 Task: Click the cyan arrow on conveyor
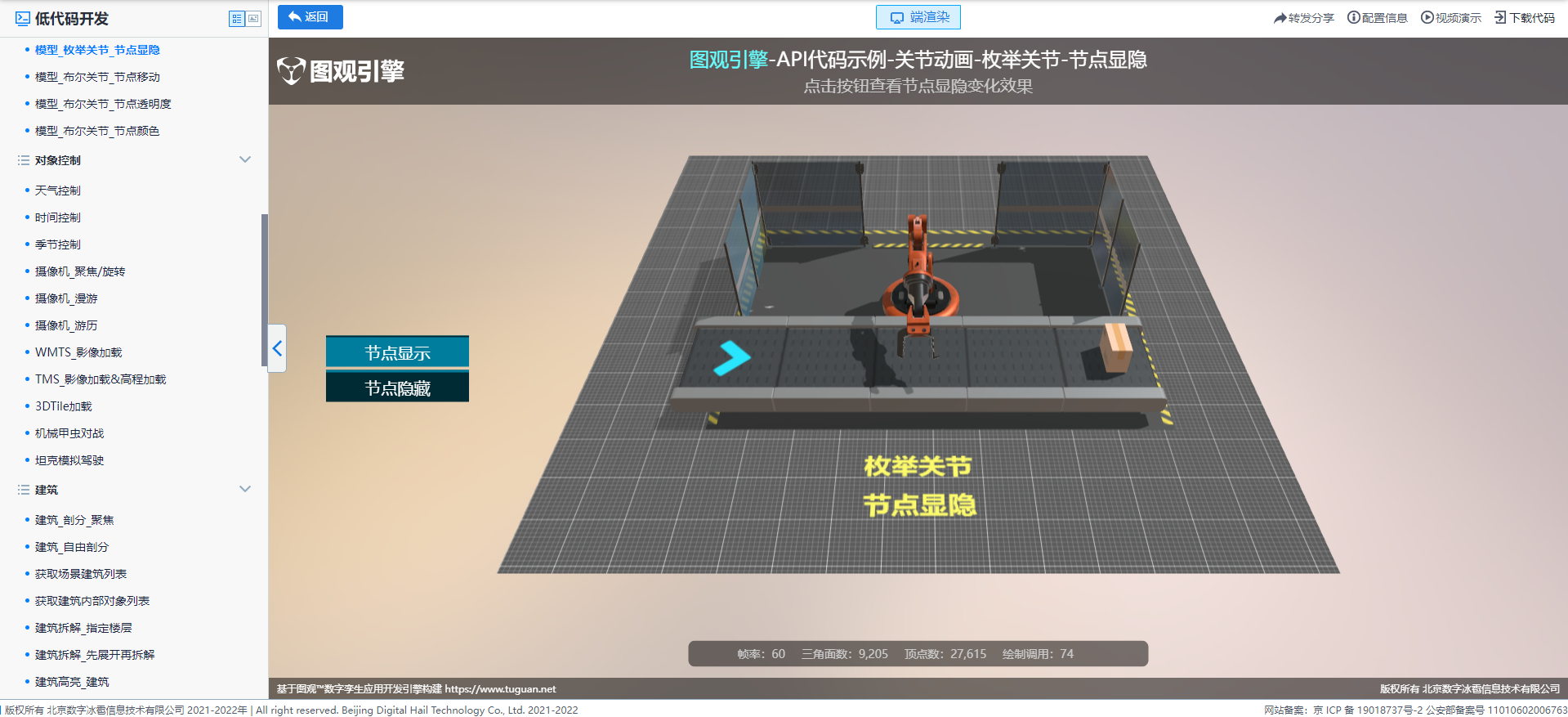pos(731,358)
